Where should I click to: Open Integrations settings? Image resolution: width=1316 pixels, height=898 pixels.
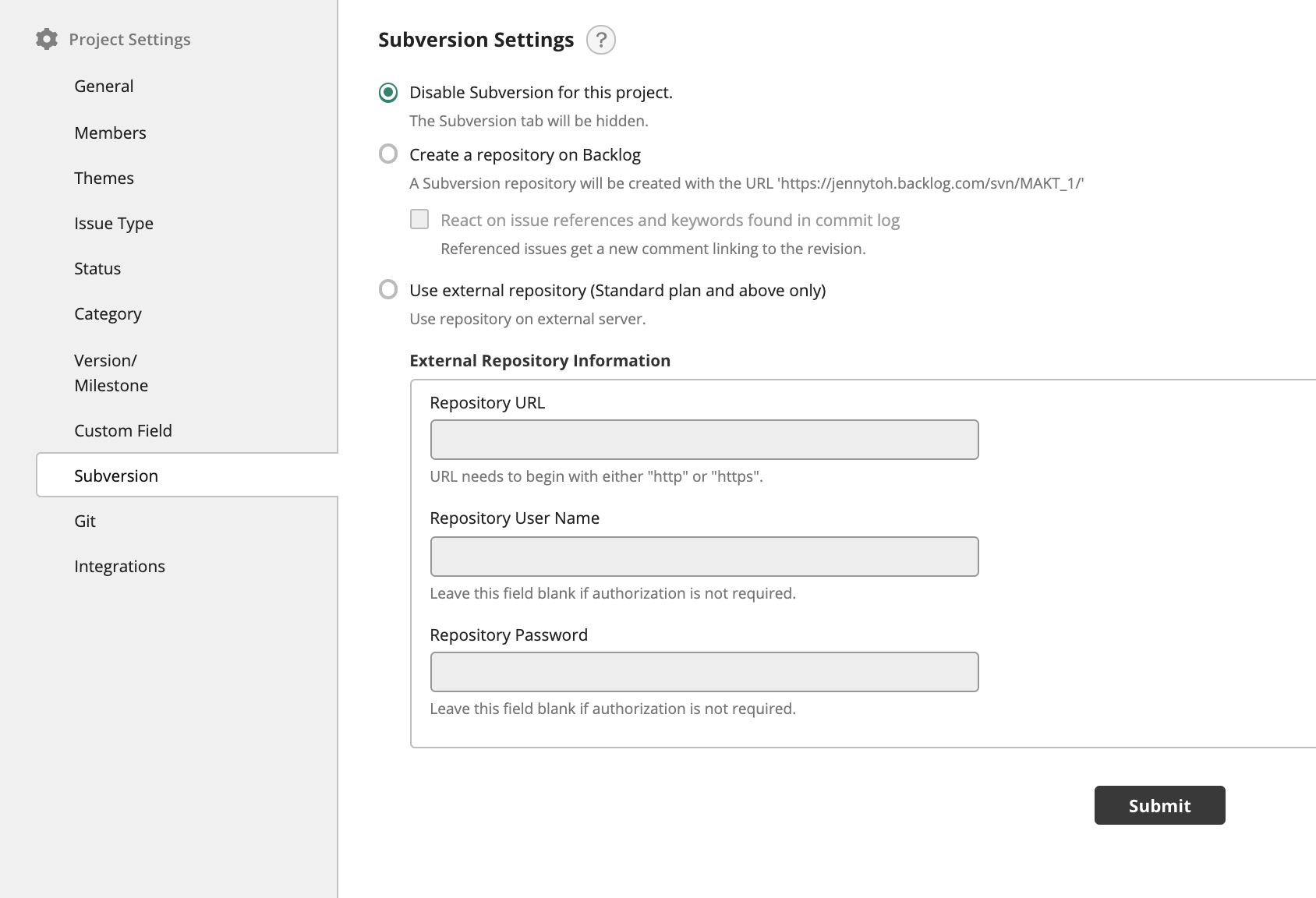tap(119, 566)
